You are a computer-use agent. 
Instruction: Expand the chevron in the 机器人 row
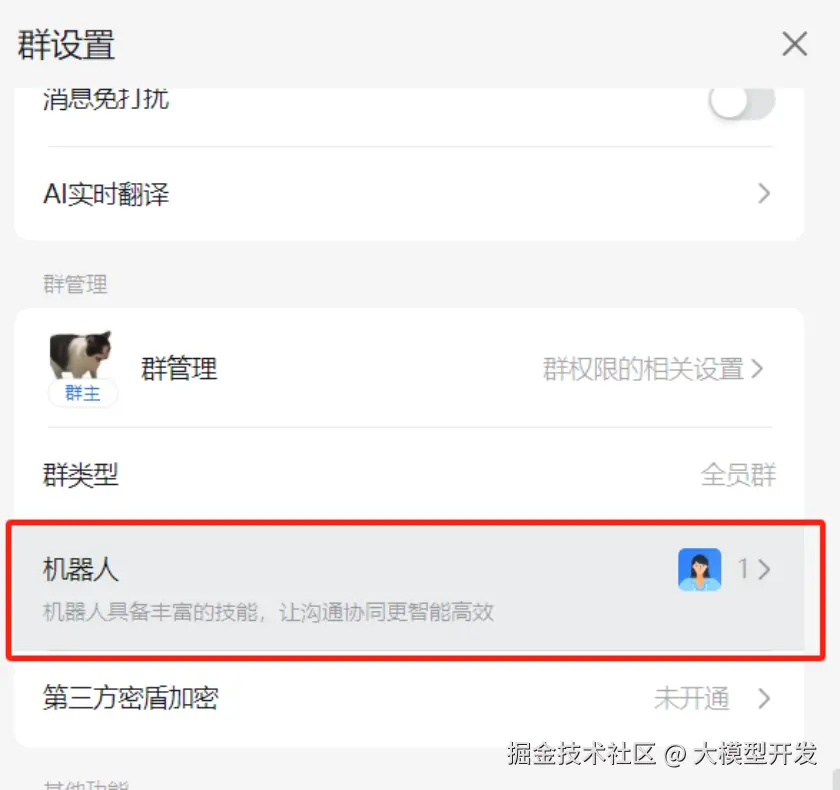point(764,569)
